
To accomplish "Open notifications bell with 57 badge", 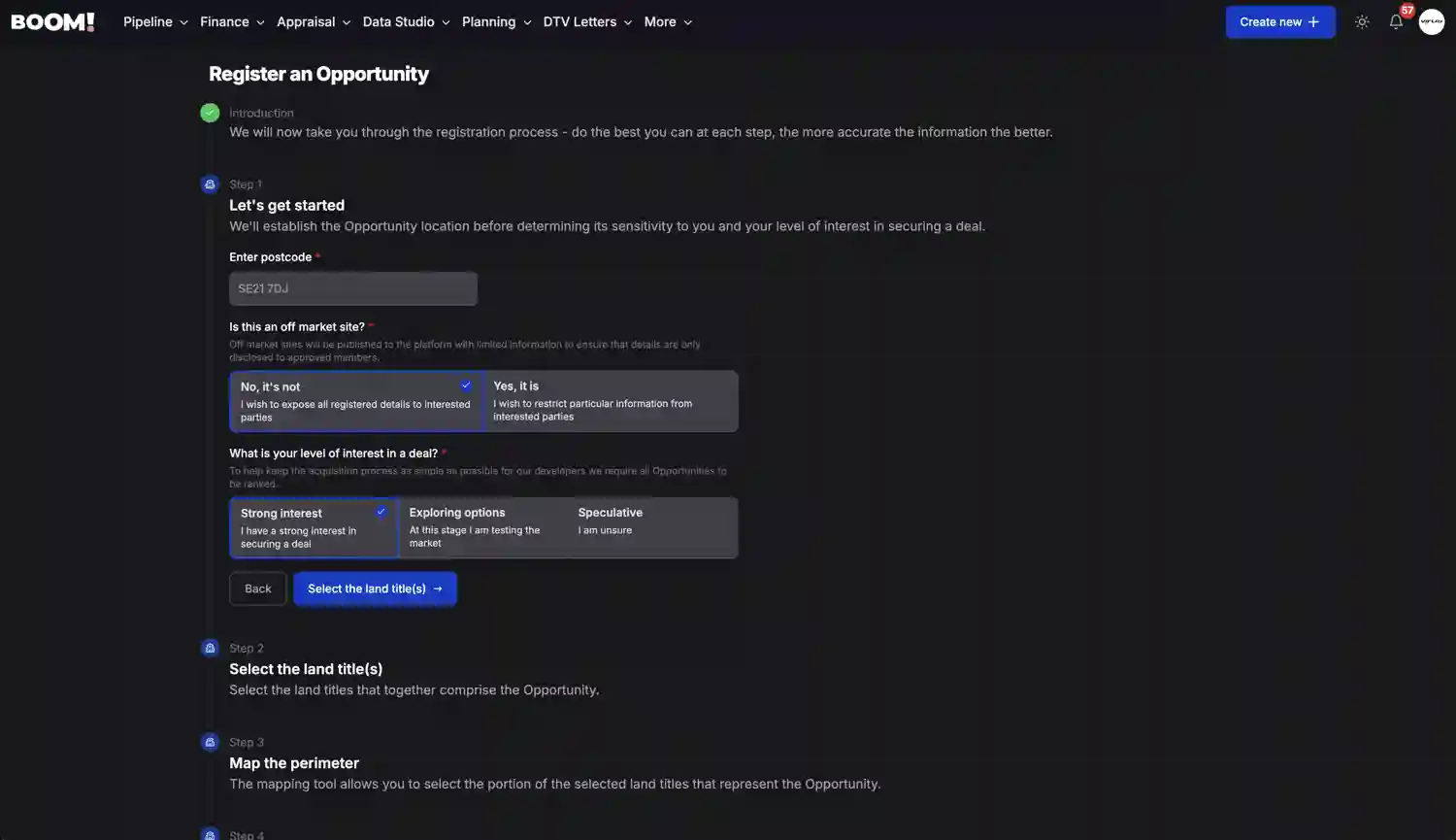I will [1396, 21].
